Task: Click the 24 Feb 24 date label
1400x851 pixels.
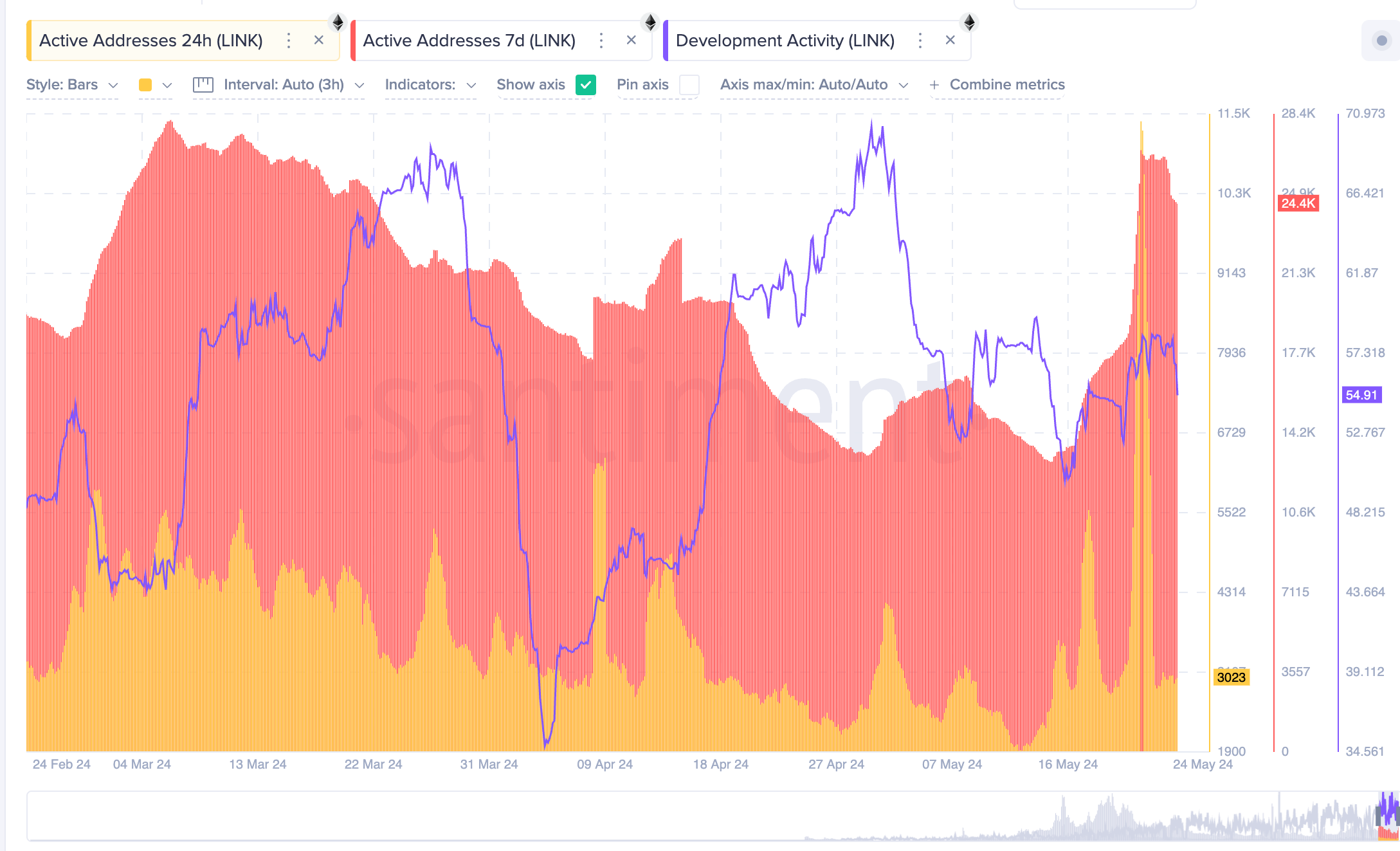Action: point(62,764)
